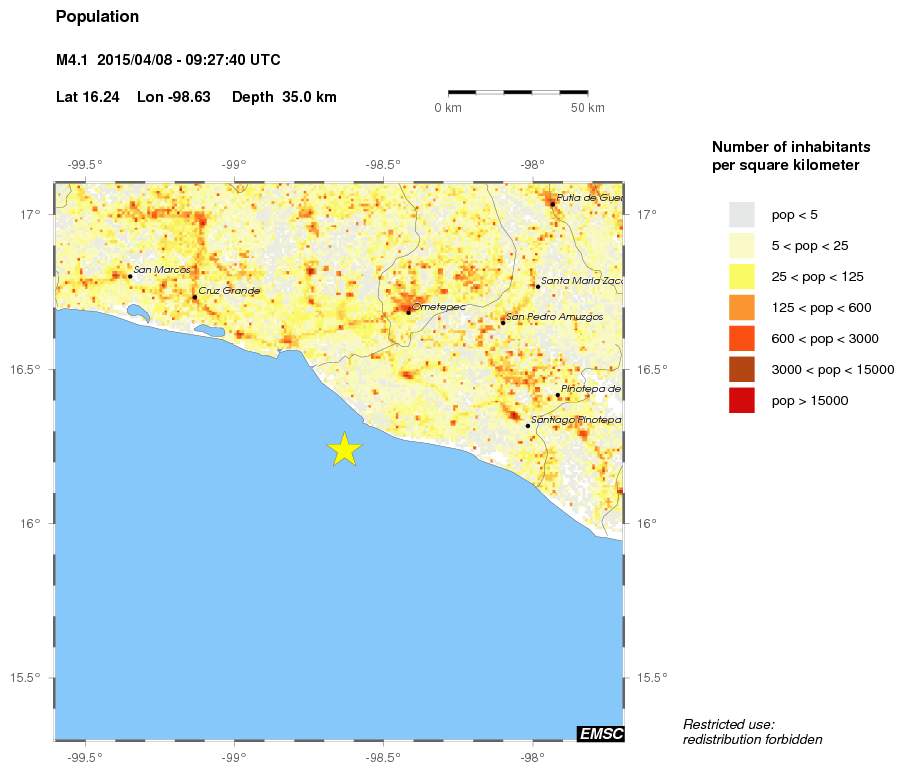Click the '25 < pop < 125' yellow swatch
Image resolution: width=904 pixels, height=772 pixels.
pyautogui.click(x=741, y=277)
